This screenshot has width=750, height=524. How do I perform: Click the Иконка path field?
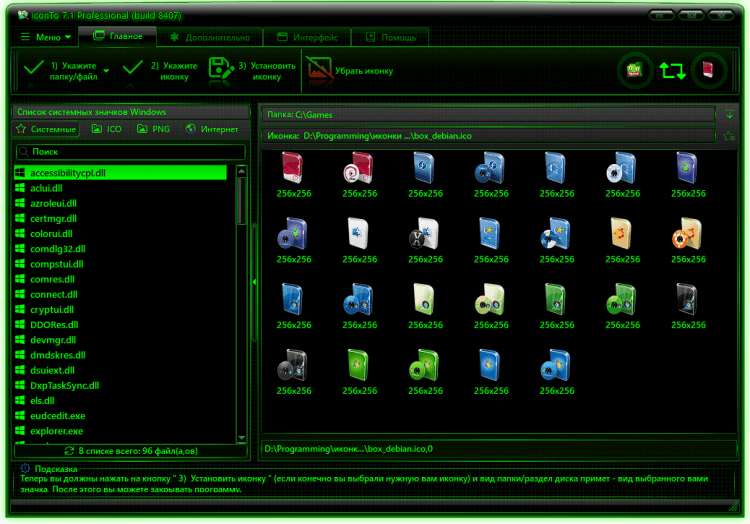(x=488, y=136)
